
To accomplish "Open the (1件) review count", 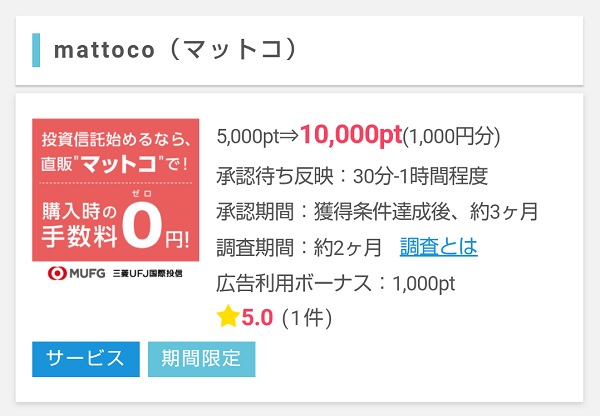I will click(306, 318).
